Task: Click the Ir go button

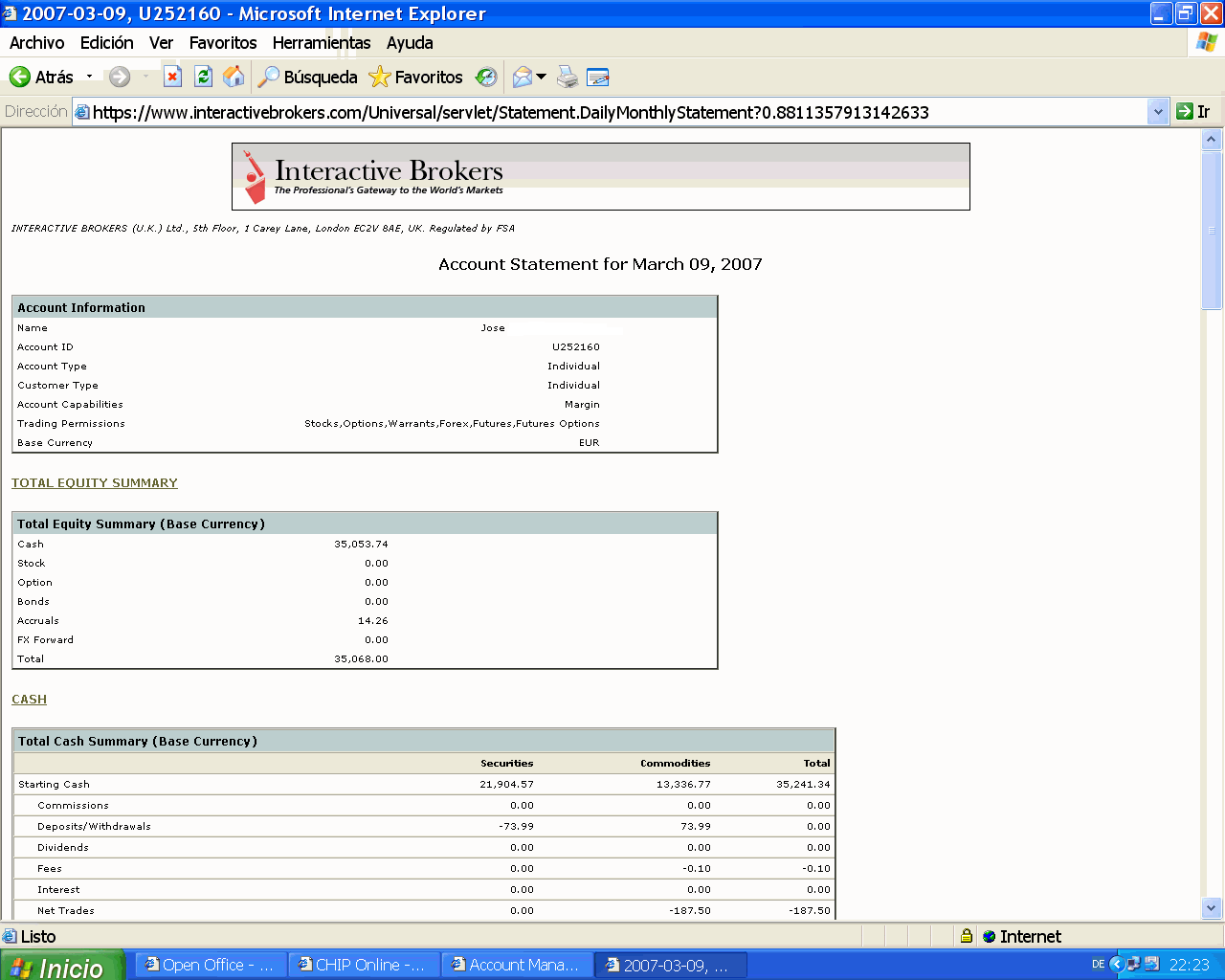Action: (x=1193, y=112)
